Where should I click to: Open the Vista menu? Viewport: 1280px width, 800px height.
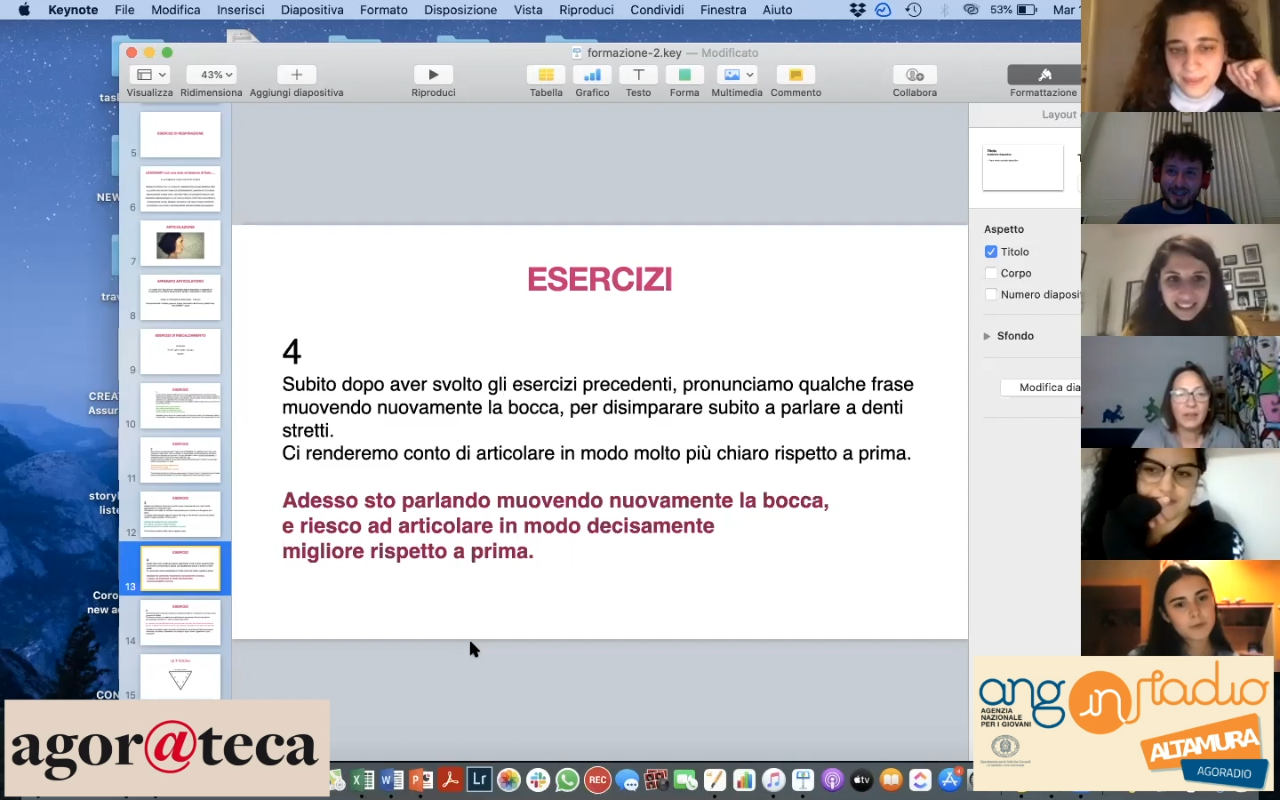coord(528,10)
